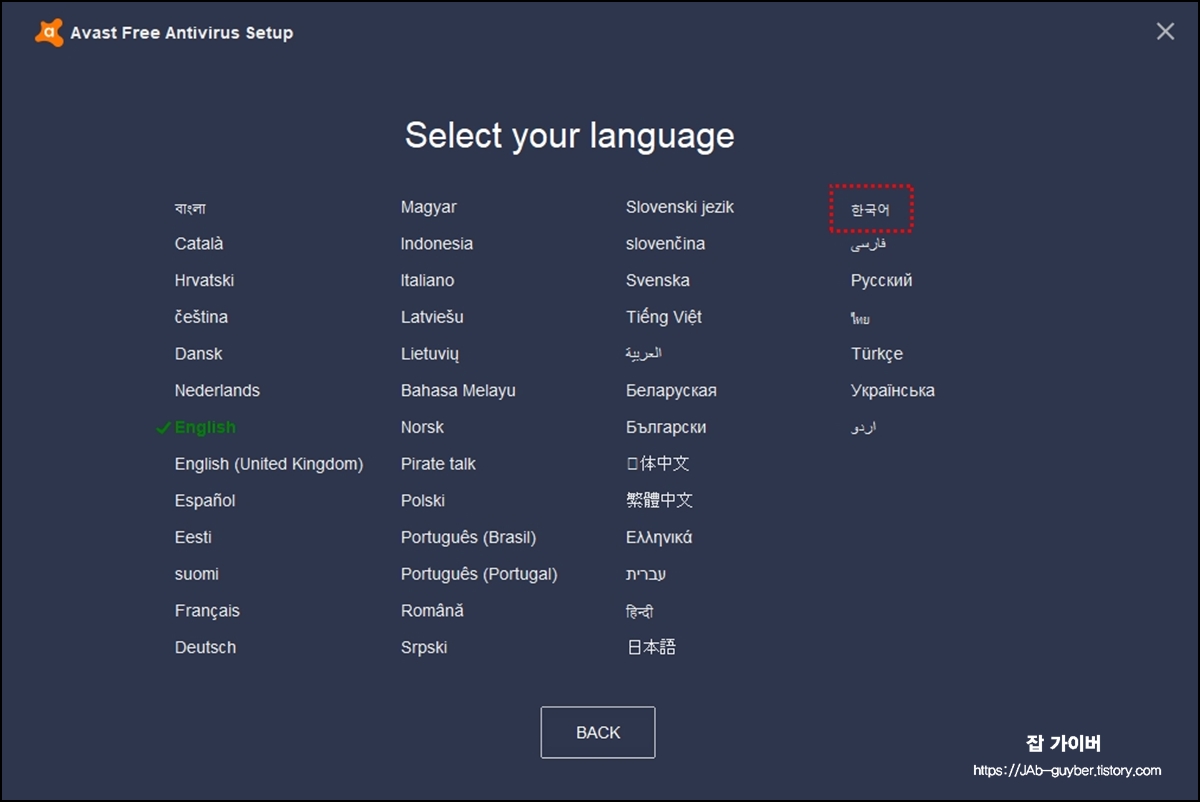Select slovenčina language

click(x=665, y=244)
